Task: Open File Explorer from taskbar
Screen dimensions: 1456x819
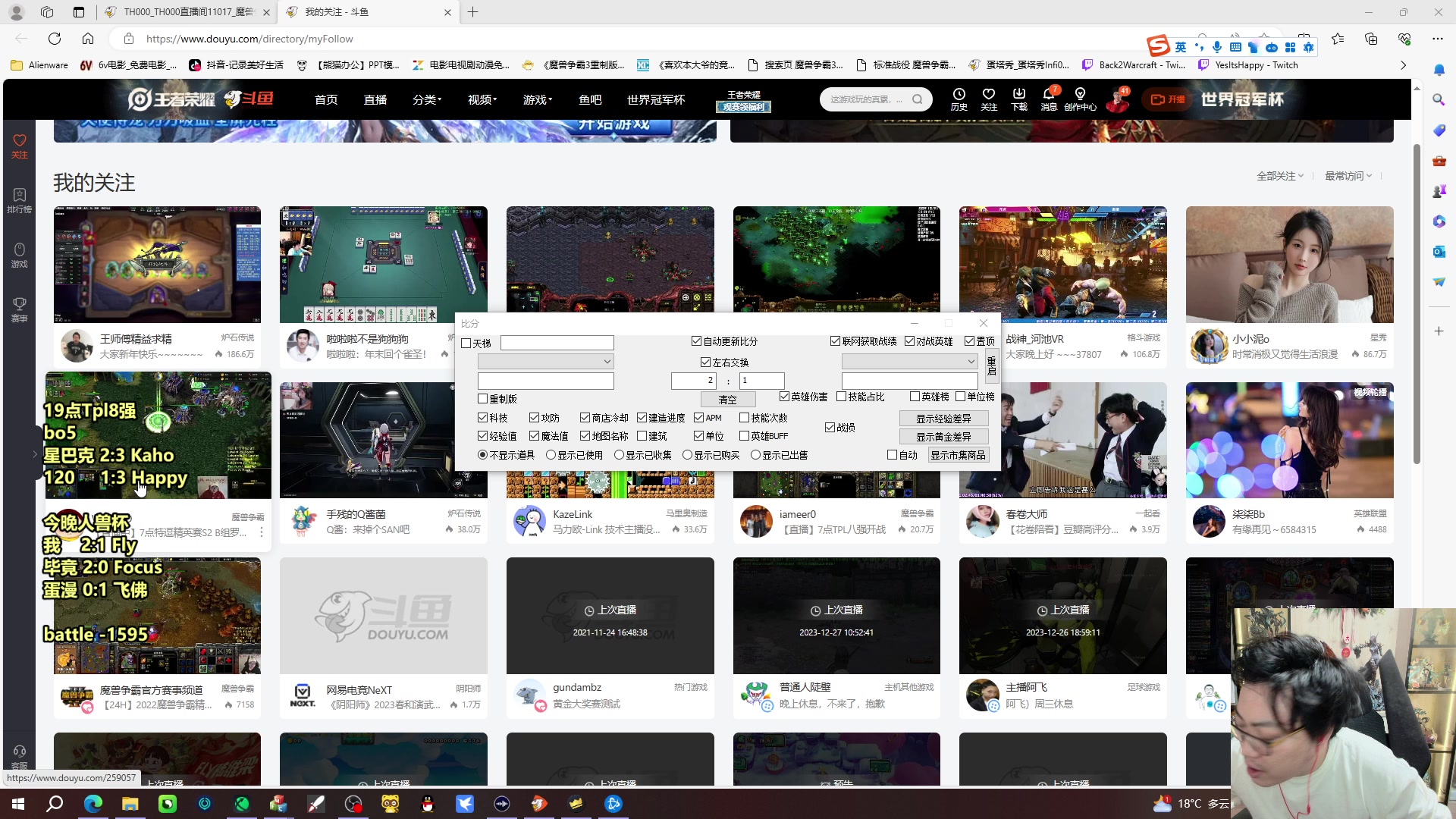Action: (x=130, y=804)
